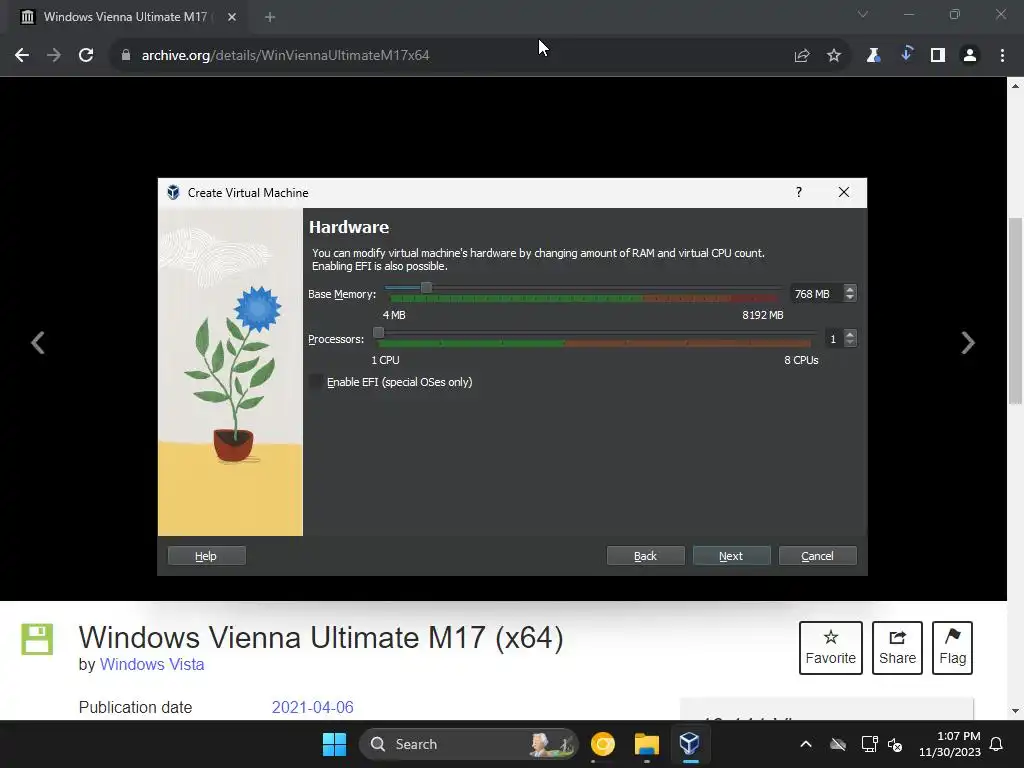Click the lock icon in address bar
1024x768 pixels.
coord(126,56)
